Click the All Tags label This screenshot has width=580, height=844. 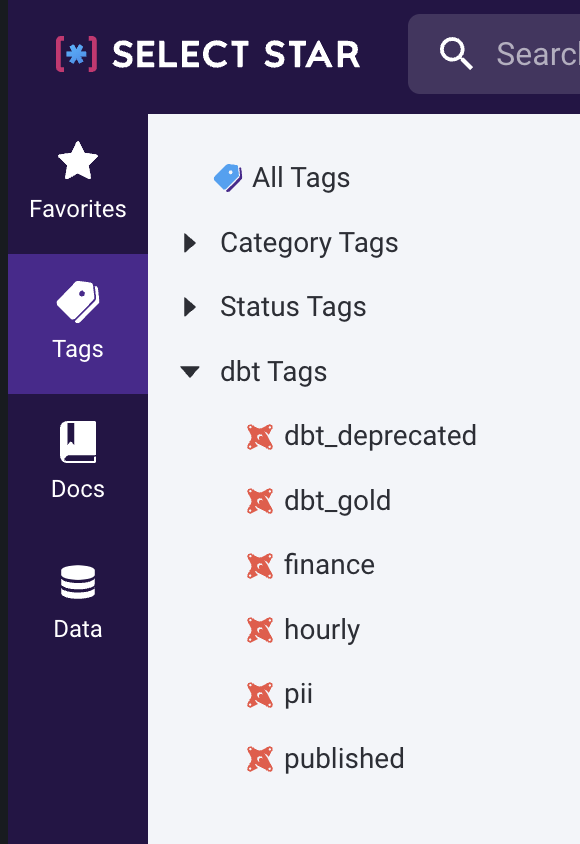pos(301,178)
